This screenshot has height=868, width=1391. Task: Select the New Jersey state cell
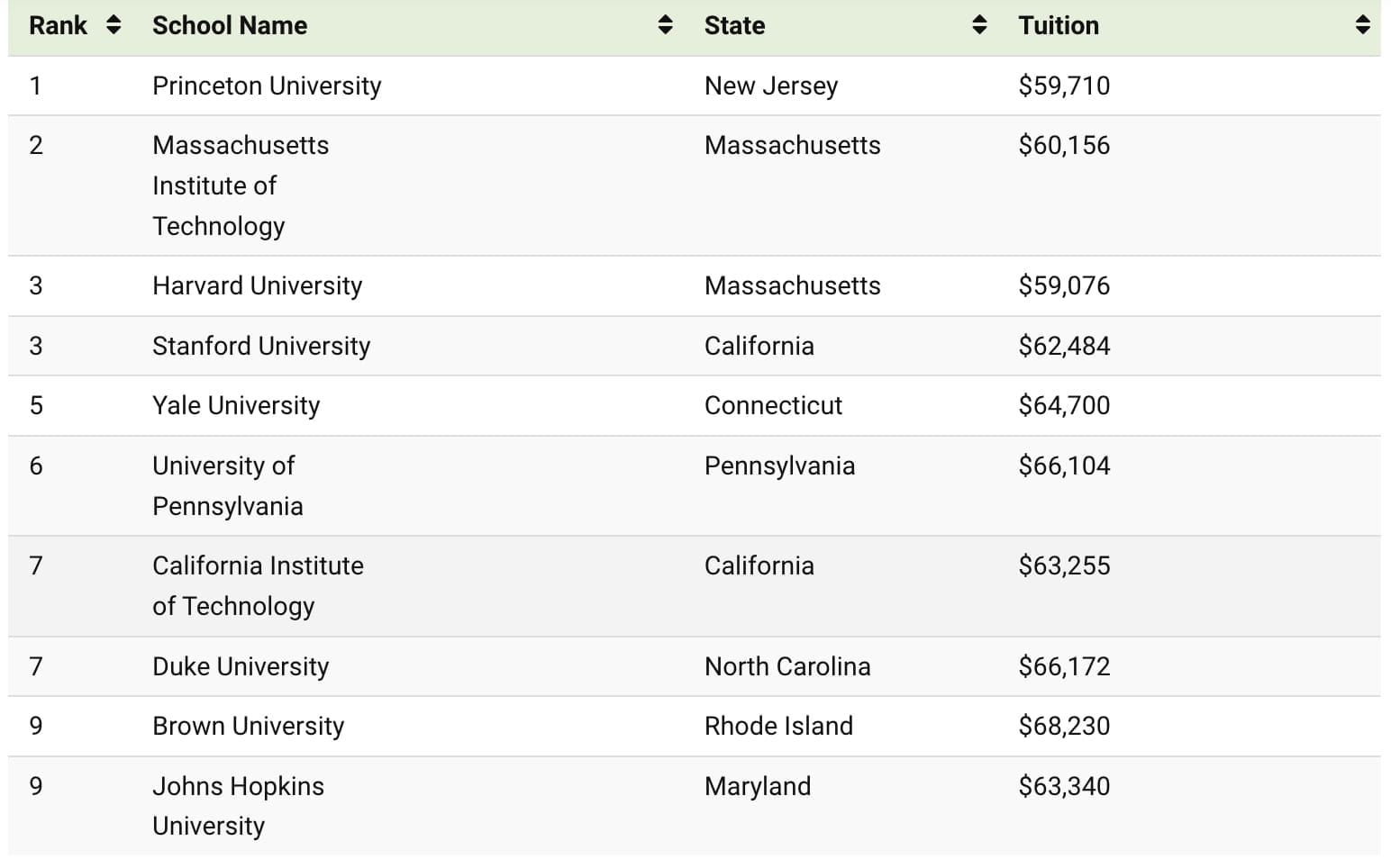coord(771,86)
